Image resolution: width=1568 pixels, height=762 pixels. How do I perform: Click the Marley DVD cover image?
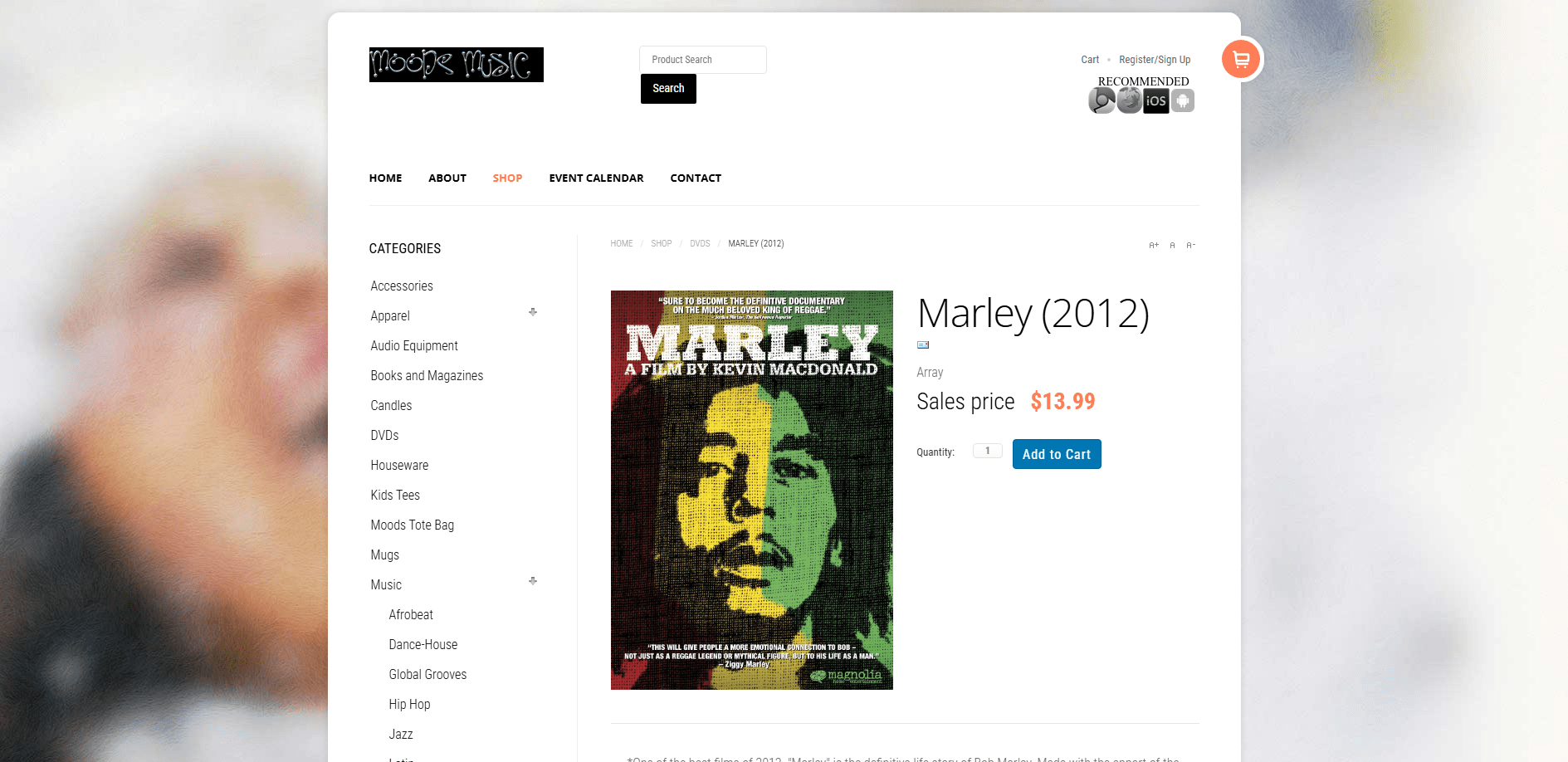(x=752, y=490)
